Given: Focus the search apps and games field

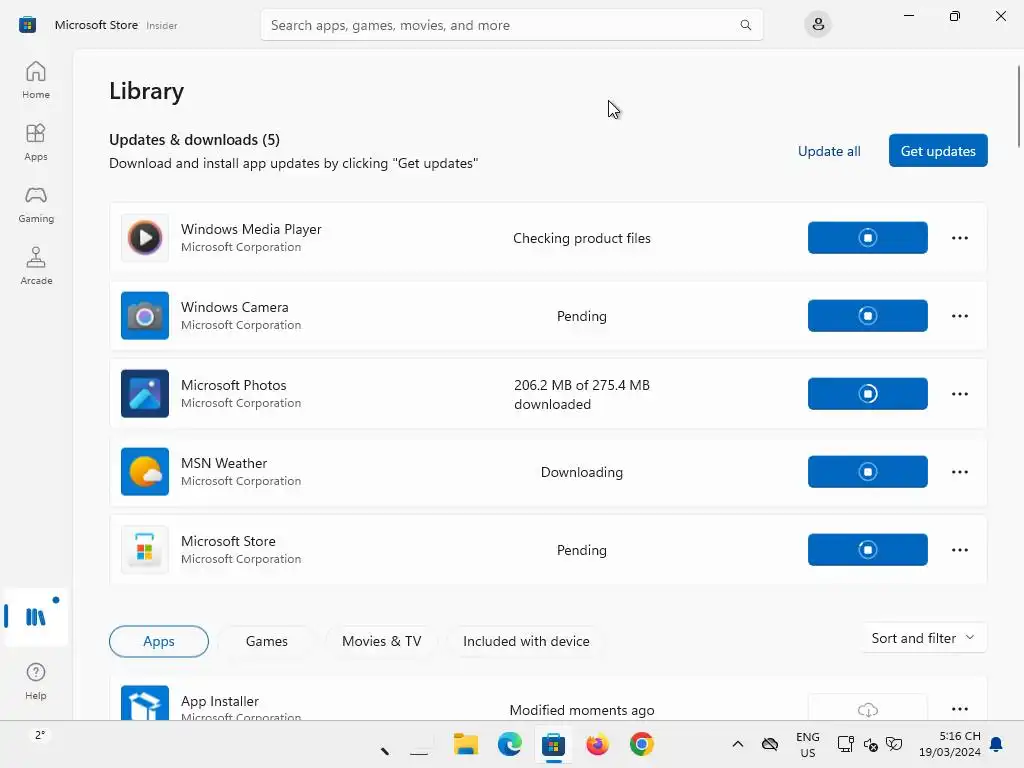Looking at the screenshot, I should coord(511,25).
